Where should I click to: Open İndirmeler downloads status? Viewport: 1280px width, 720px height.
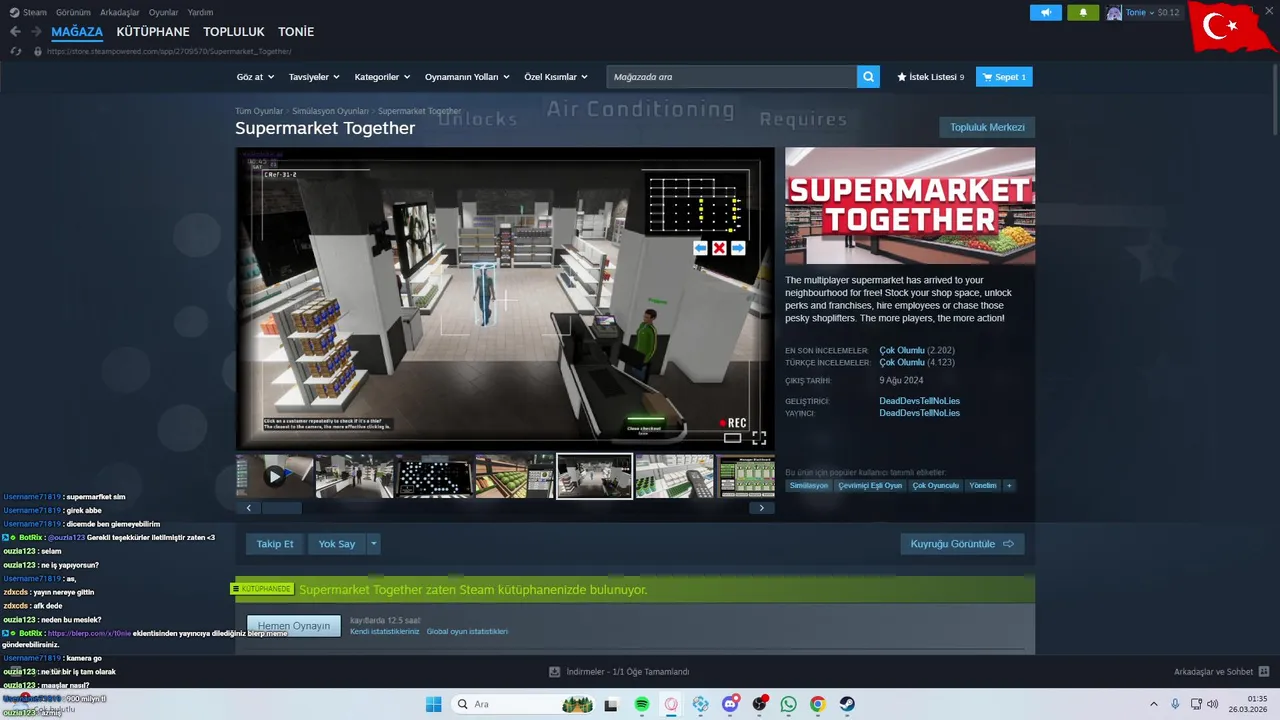coord(619,672)
